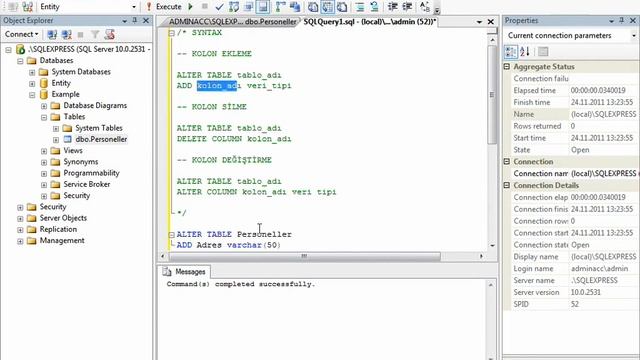Click Disconnect icon in Object Explorer
Viewport: 640px width, 360px height.
tap(67, 34)
